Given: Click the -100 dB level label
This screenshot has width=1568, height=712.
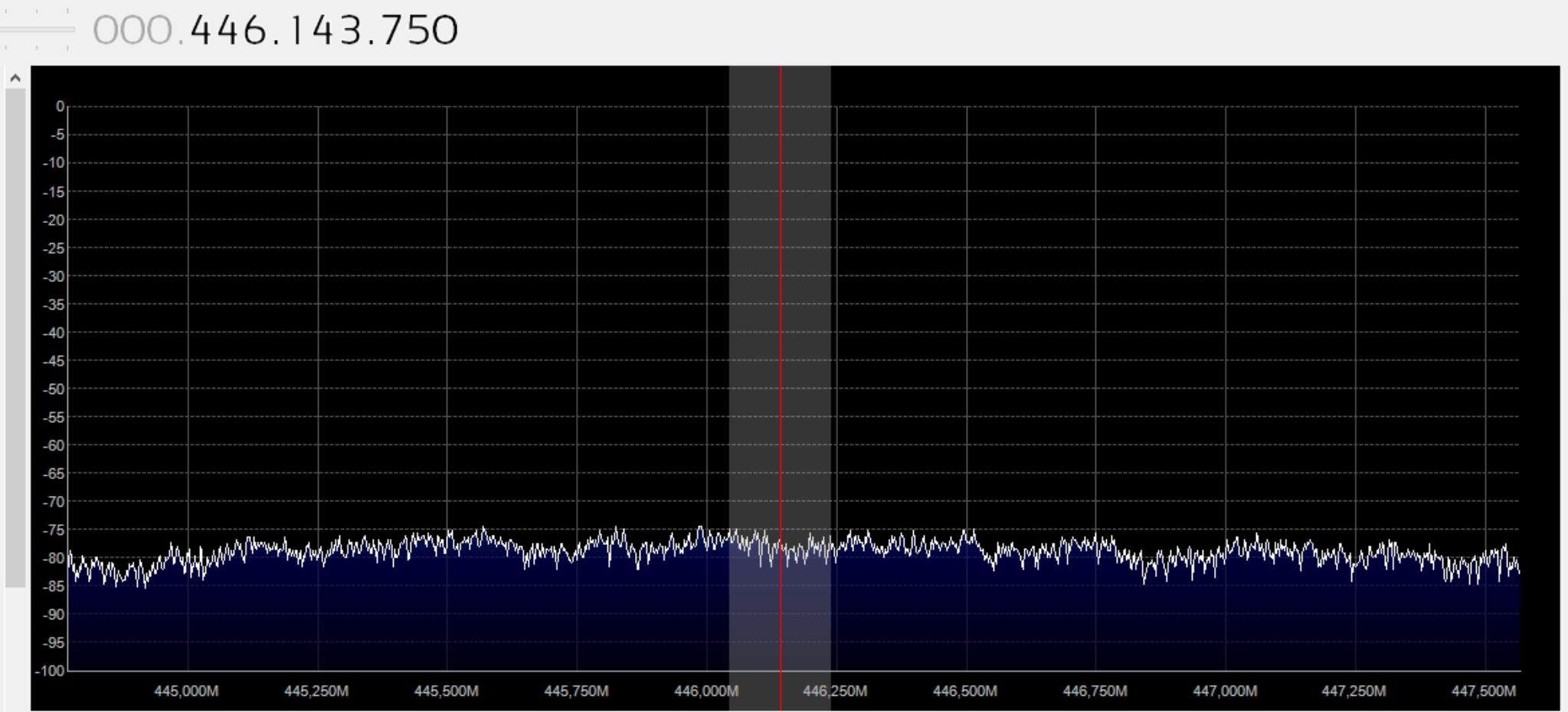Looking at the screenshot, I should pos(51,671).
